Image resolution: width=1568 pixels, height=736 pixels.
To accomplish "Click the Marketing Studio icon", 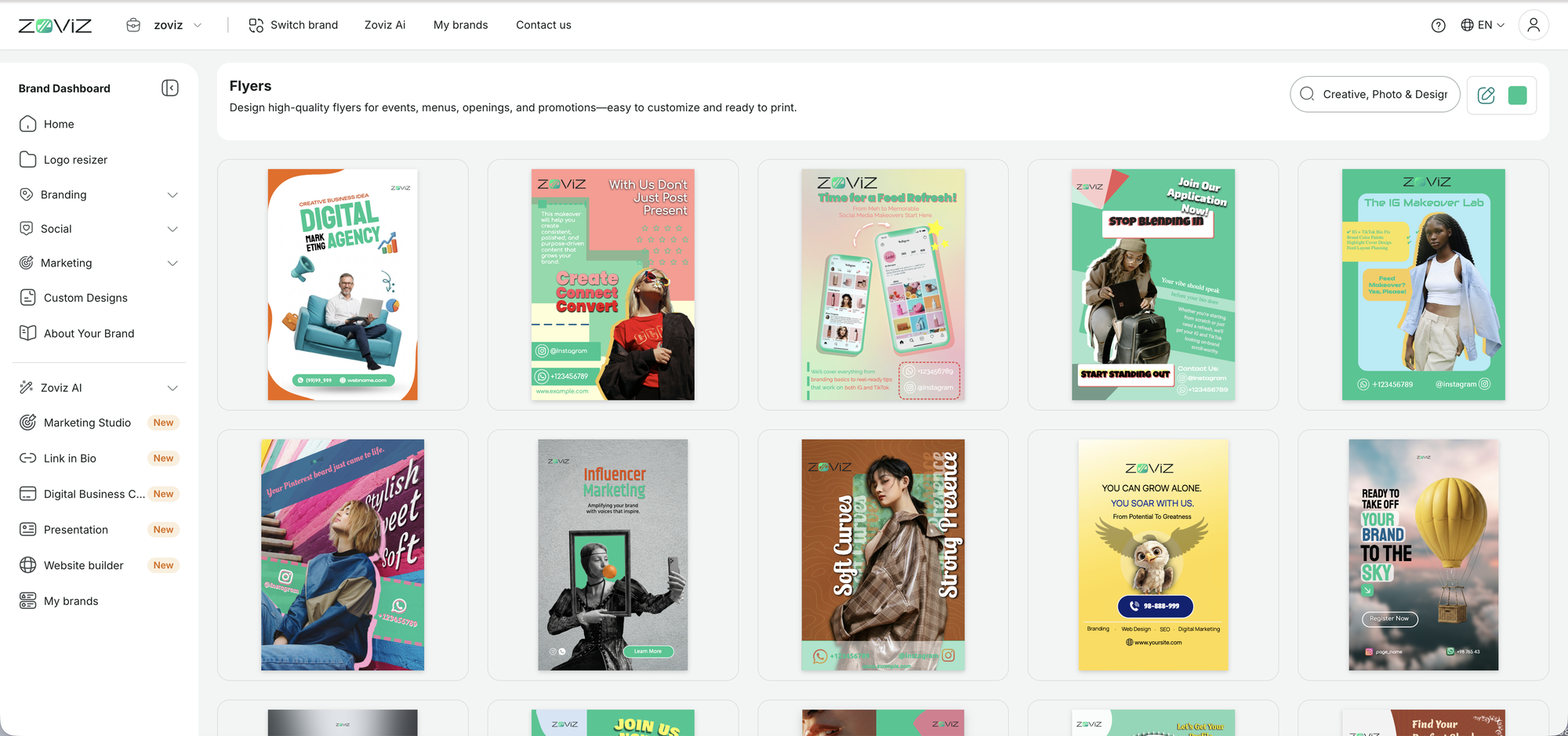I will [28, 422].
